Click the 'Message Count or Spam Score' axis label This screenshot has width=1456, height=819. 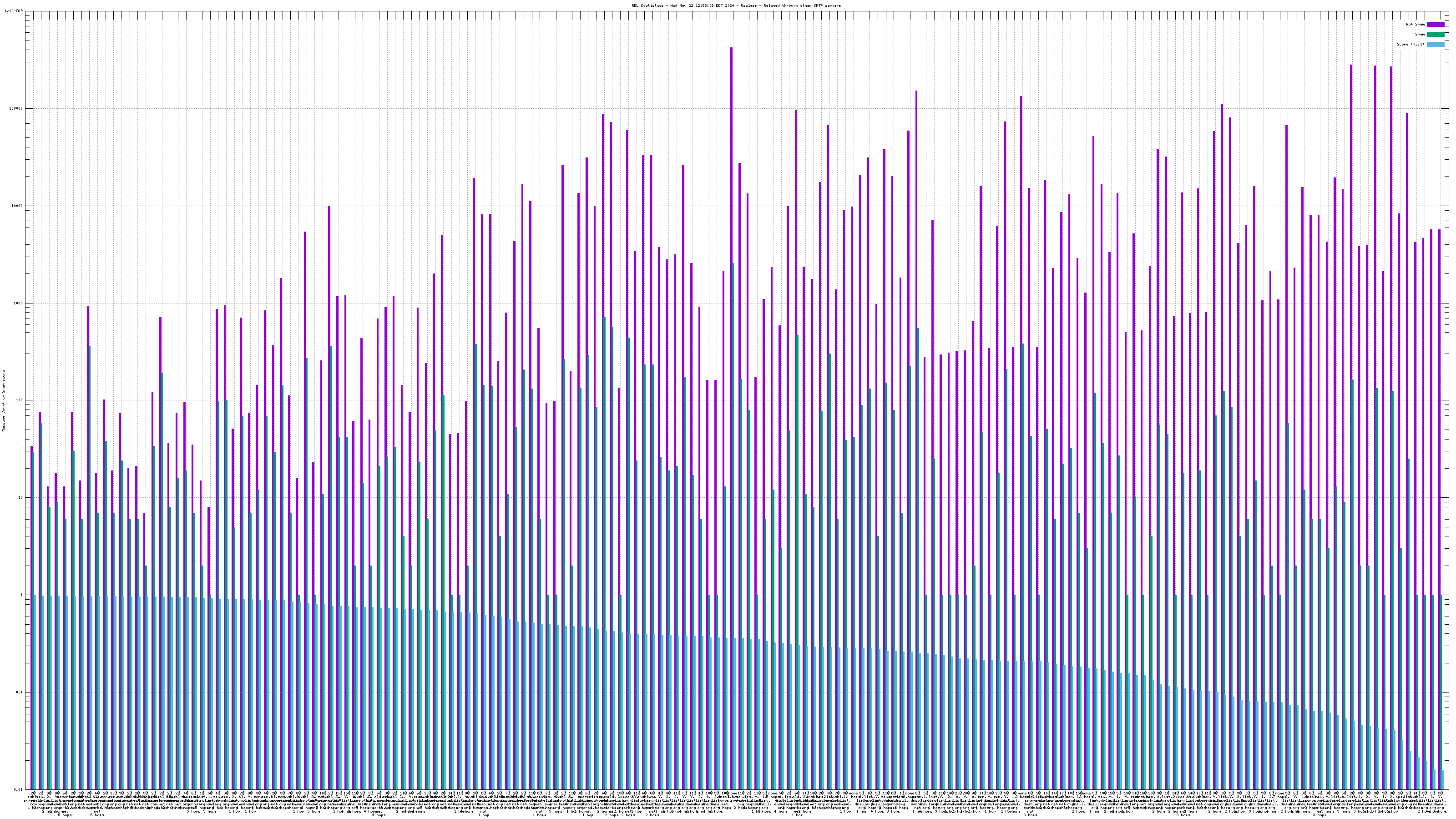click(x=3, y=401)
